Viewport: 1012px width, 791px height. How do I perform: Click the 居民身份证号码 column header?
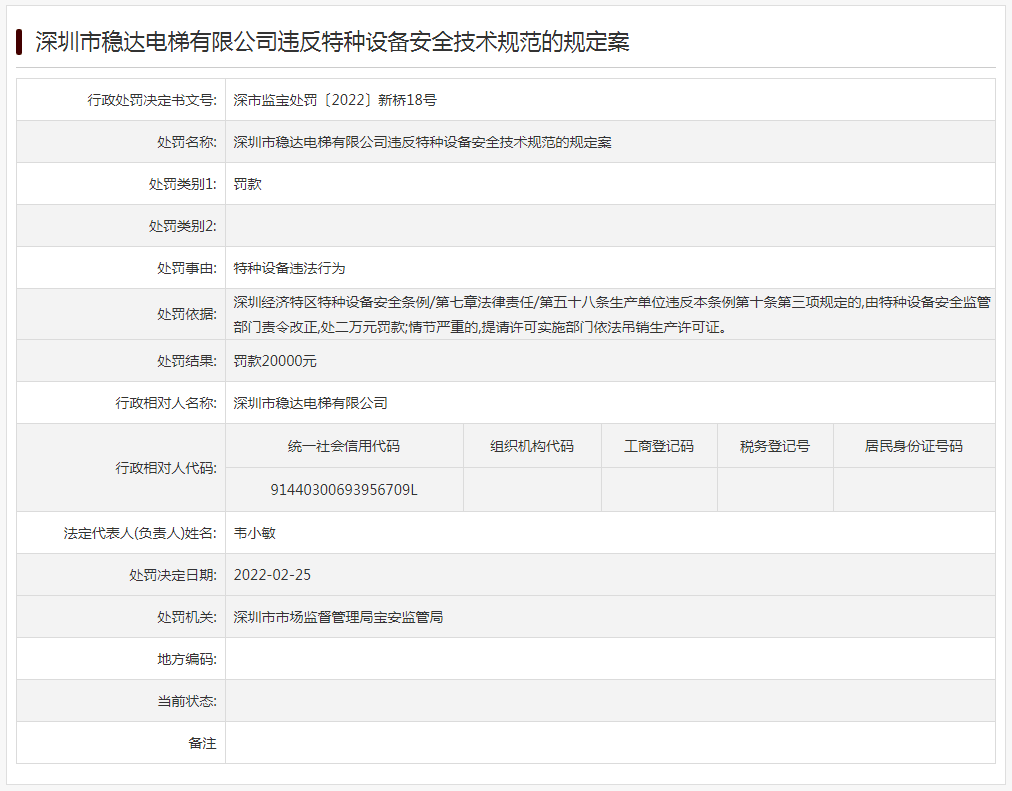914,446
